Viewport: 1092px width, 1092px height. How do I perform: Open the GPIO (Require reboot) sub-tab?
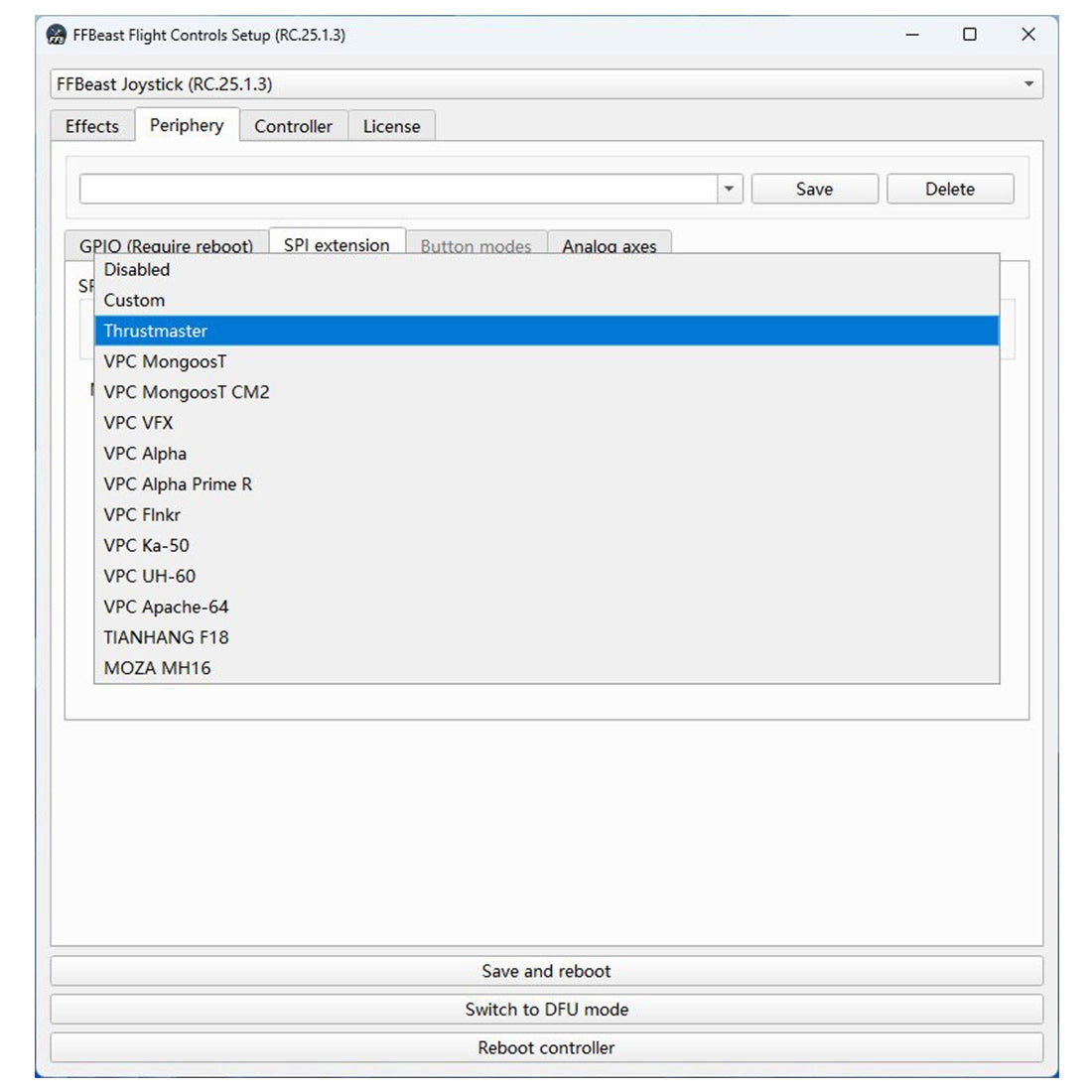click(166, 245)
